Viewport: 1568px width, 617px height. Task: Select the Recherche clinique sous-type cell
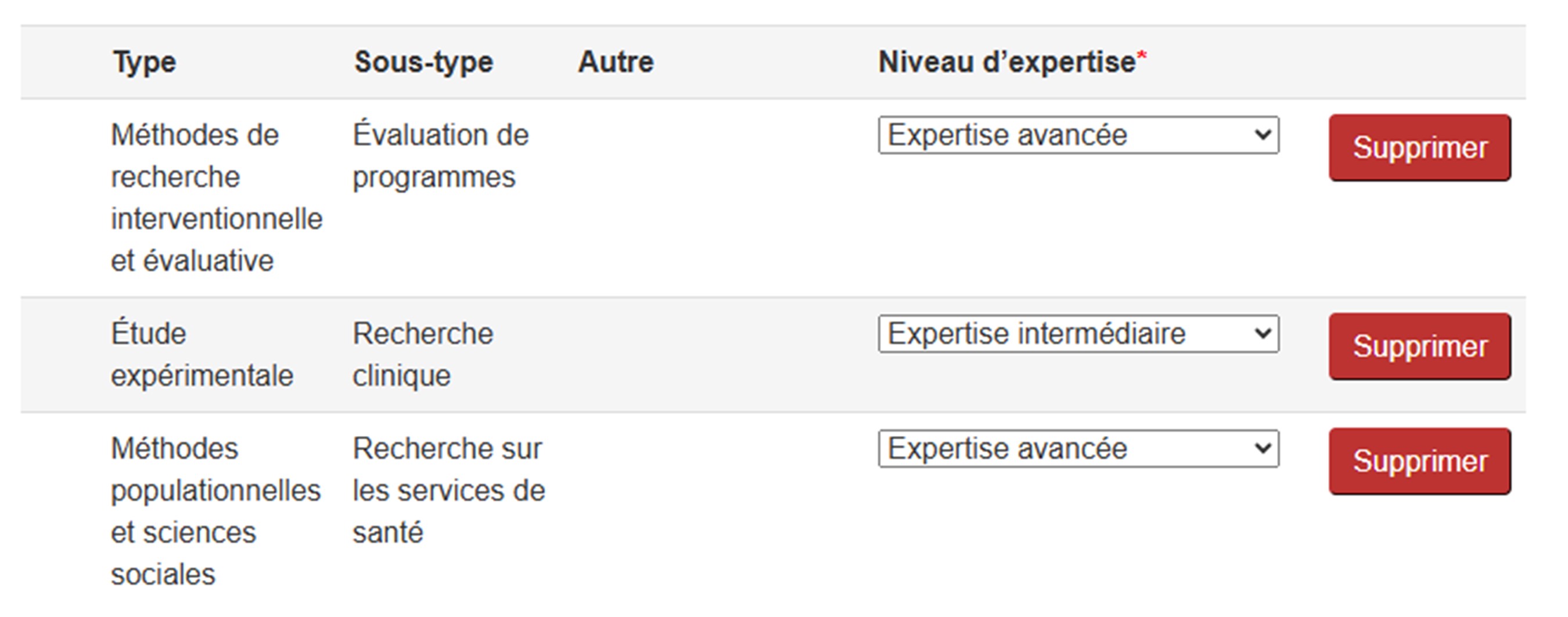click(422, 355)
